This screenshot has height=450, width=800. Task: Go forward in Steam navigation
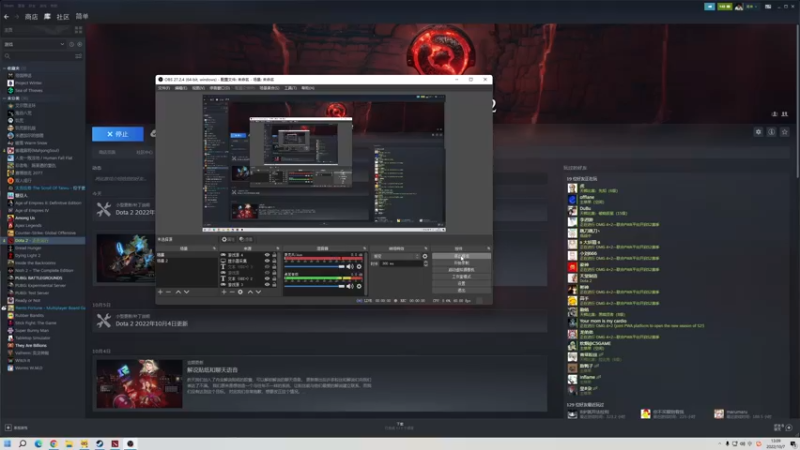(x=16, y=17)
